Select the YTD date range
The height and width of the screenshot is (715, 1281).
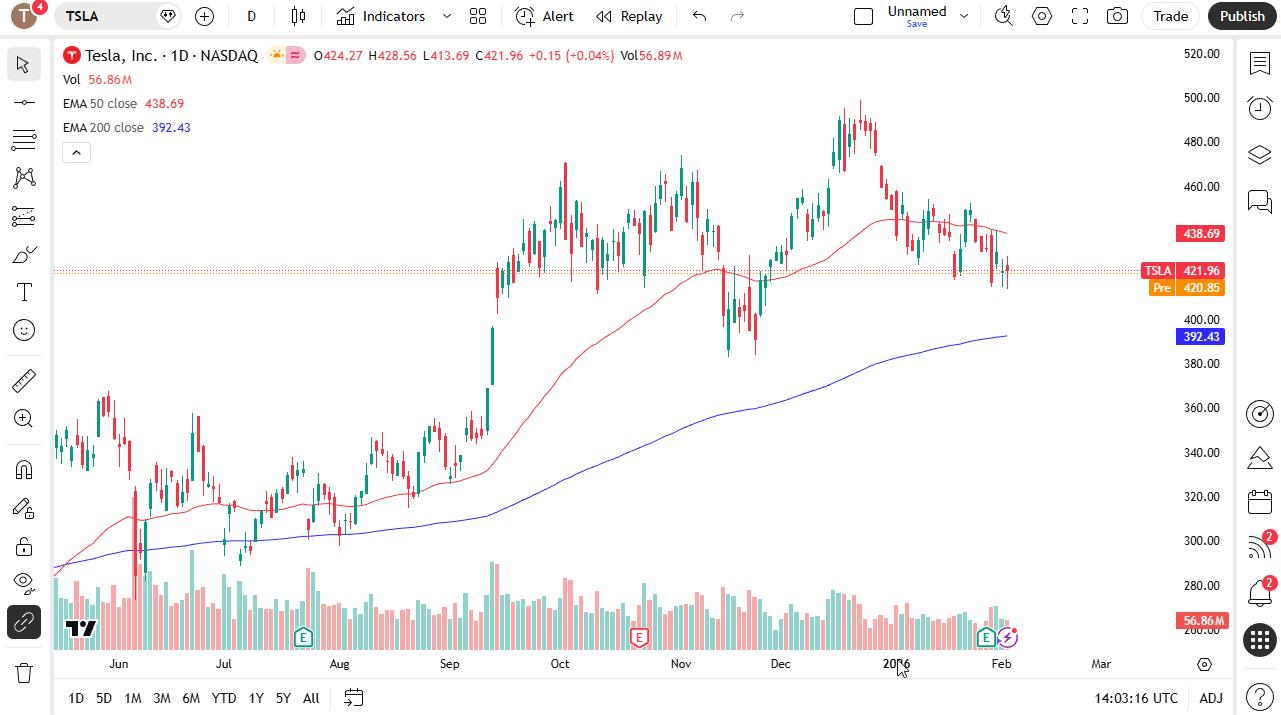224,698
